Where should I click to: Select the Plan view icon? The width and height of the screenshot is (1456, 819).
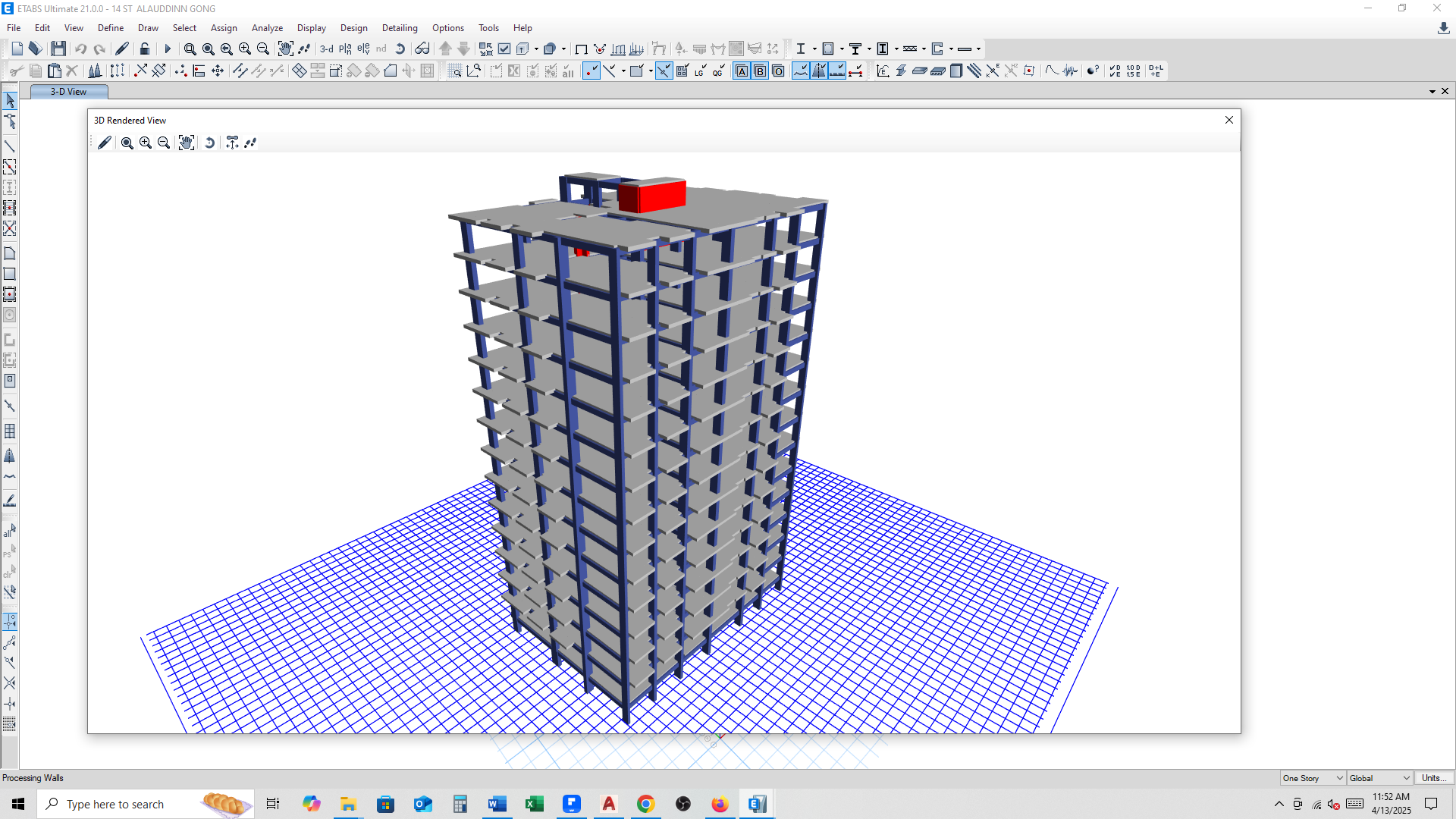[x=345, y=49]
